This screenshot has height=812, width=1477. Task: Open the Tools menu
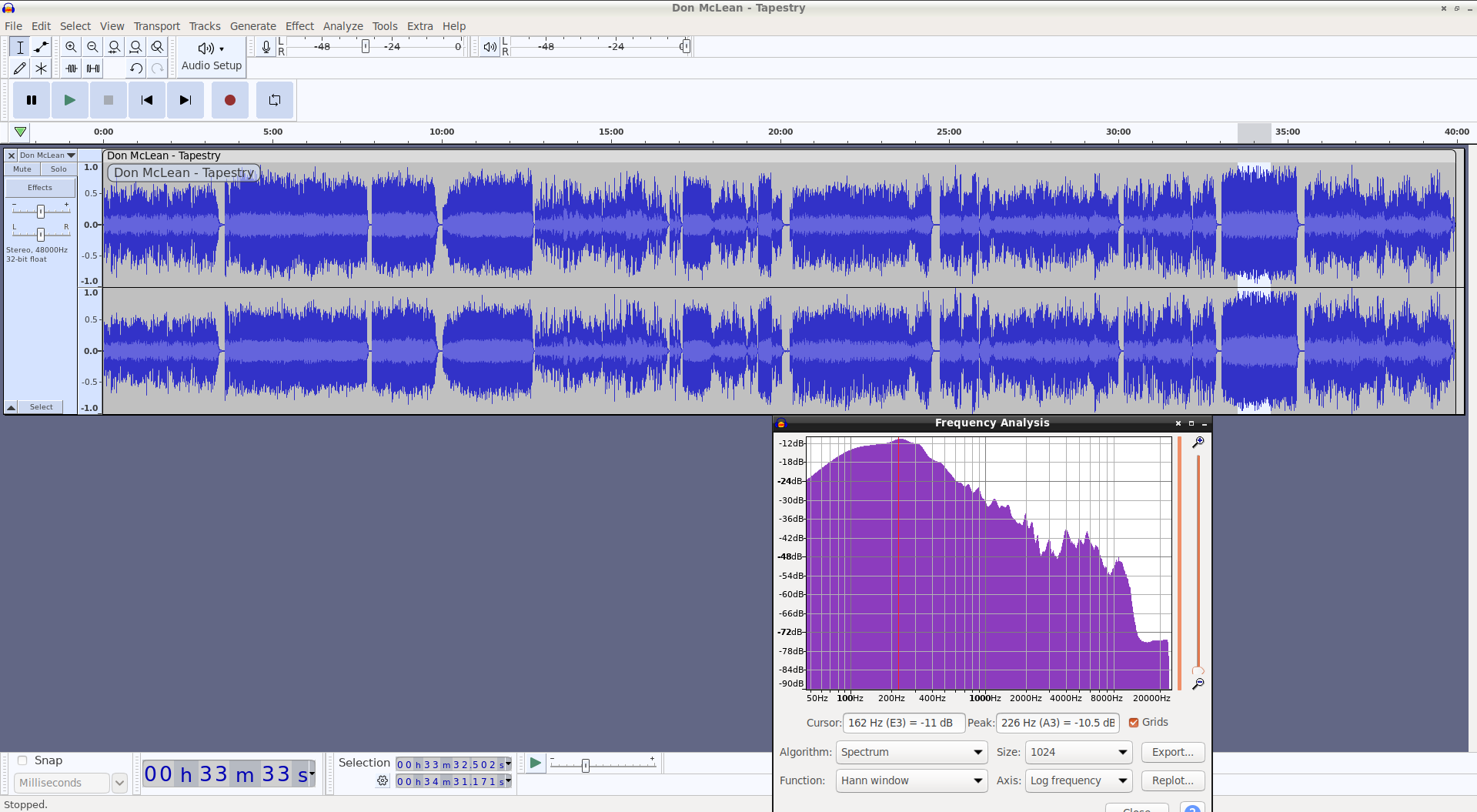click(x=385, y=26)
